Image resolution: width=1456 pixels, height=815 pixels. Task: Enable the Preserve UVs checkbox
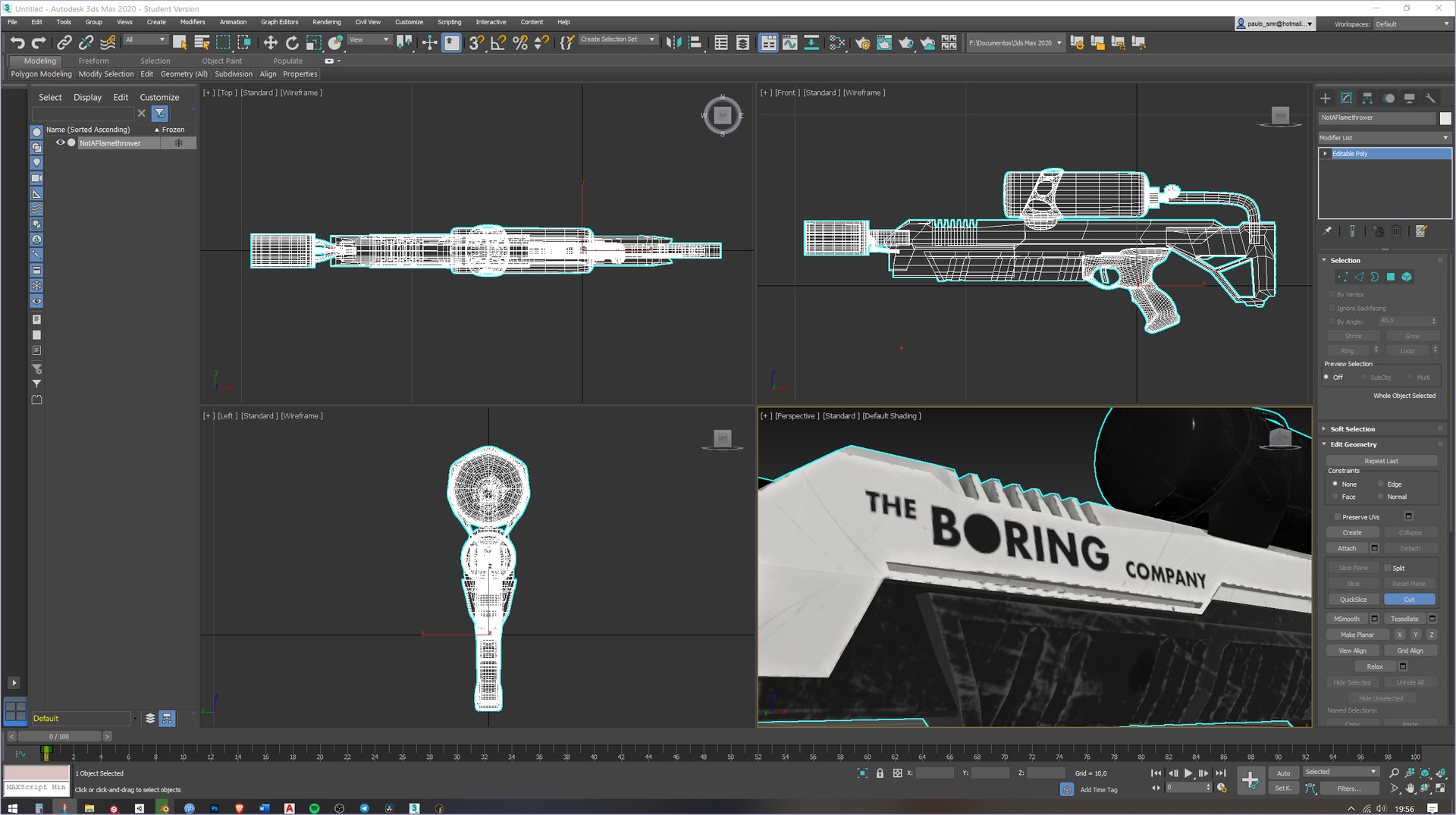pos(1337,517)
